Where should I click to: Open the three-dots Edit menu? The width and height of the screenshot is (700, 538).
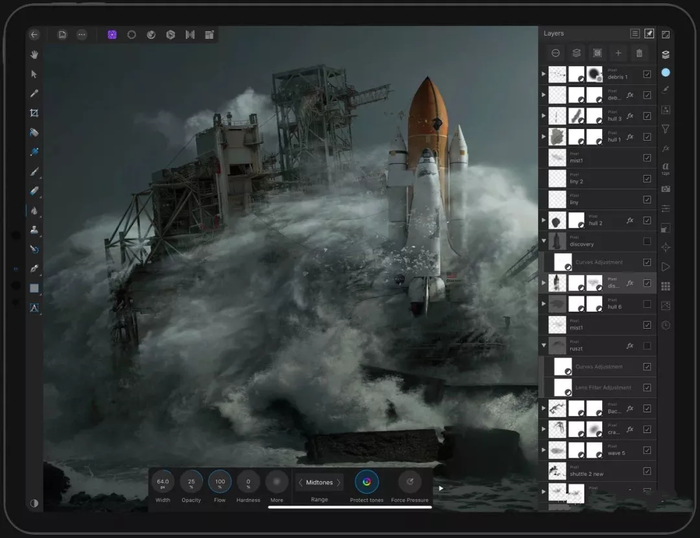pyautogui.click(x=82, y=34)
